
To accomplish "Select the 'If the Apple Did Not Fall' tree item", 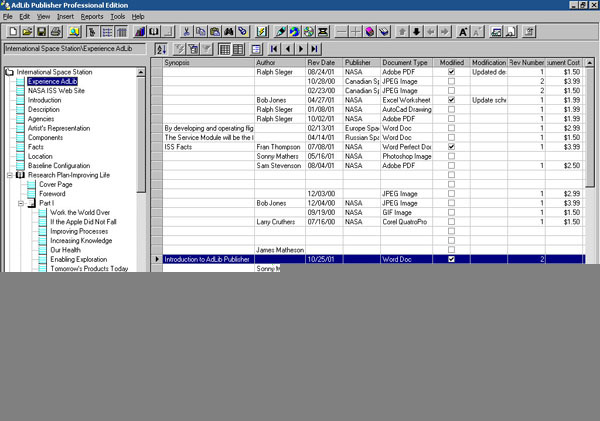I will tap(83, 222).
